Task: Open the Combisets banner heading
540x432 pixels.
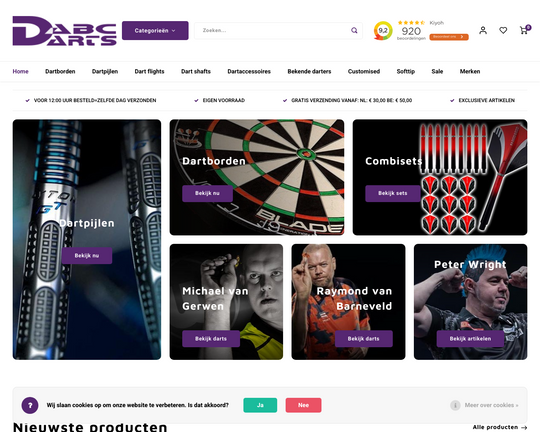Action: [x=394, y=161]
